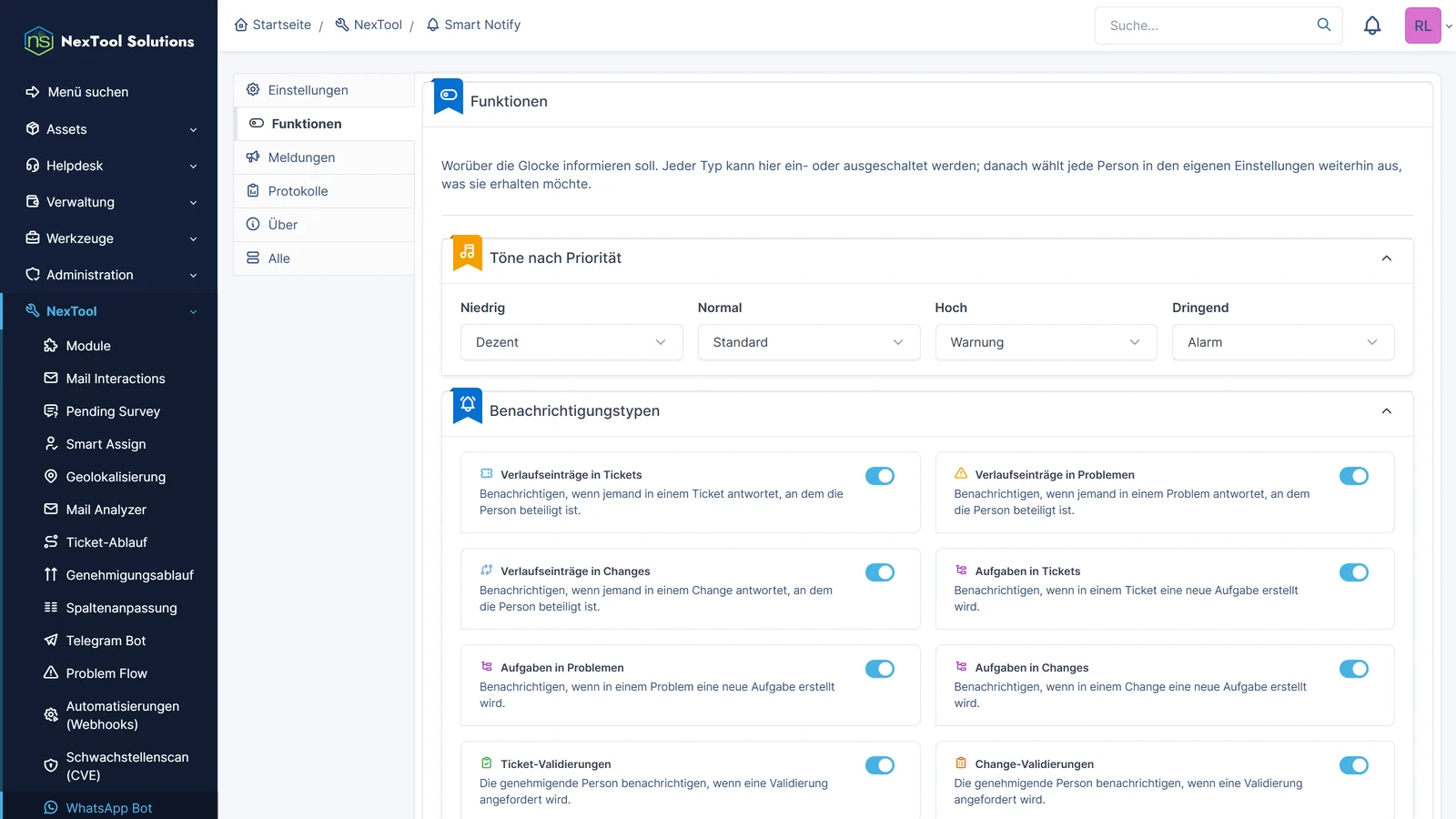Open the Einstellungen tab
This screenshot has width=1456, height=819.
click(324, 90)
